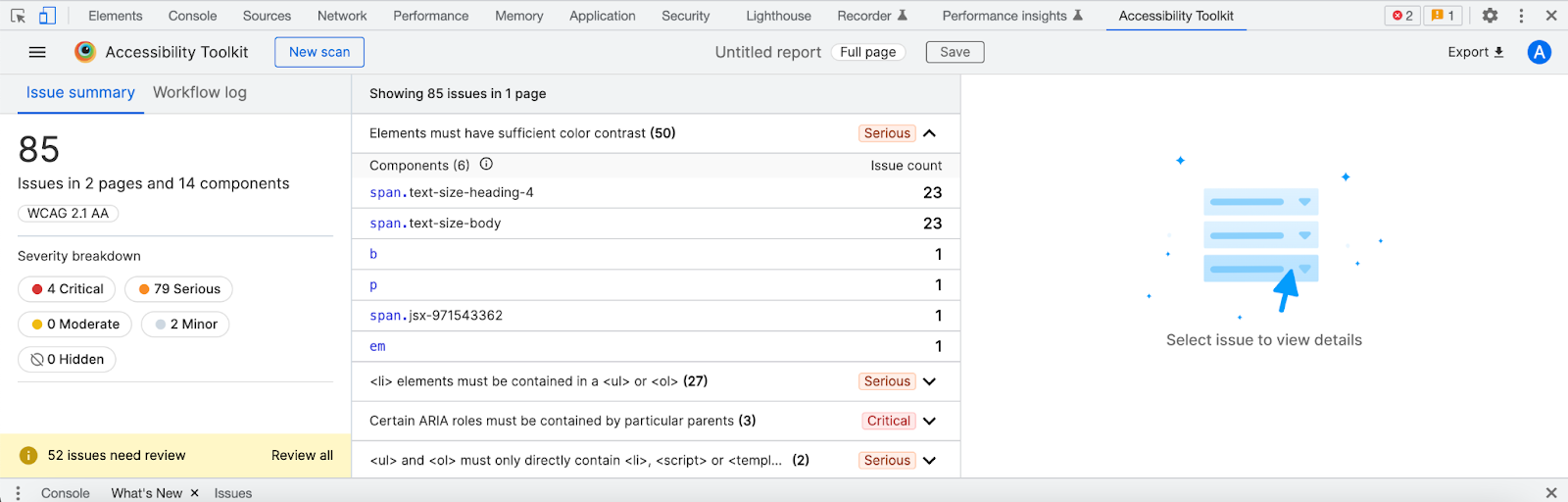
Task: Expand the Certain ARIA roles issue group
Action: [929, 421]
